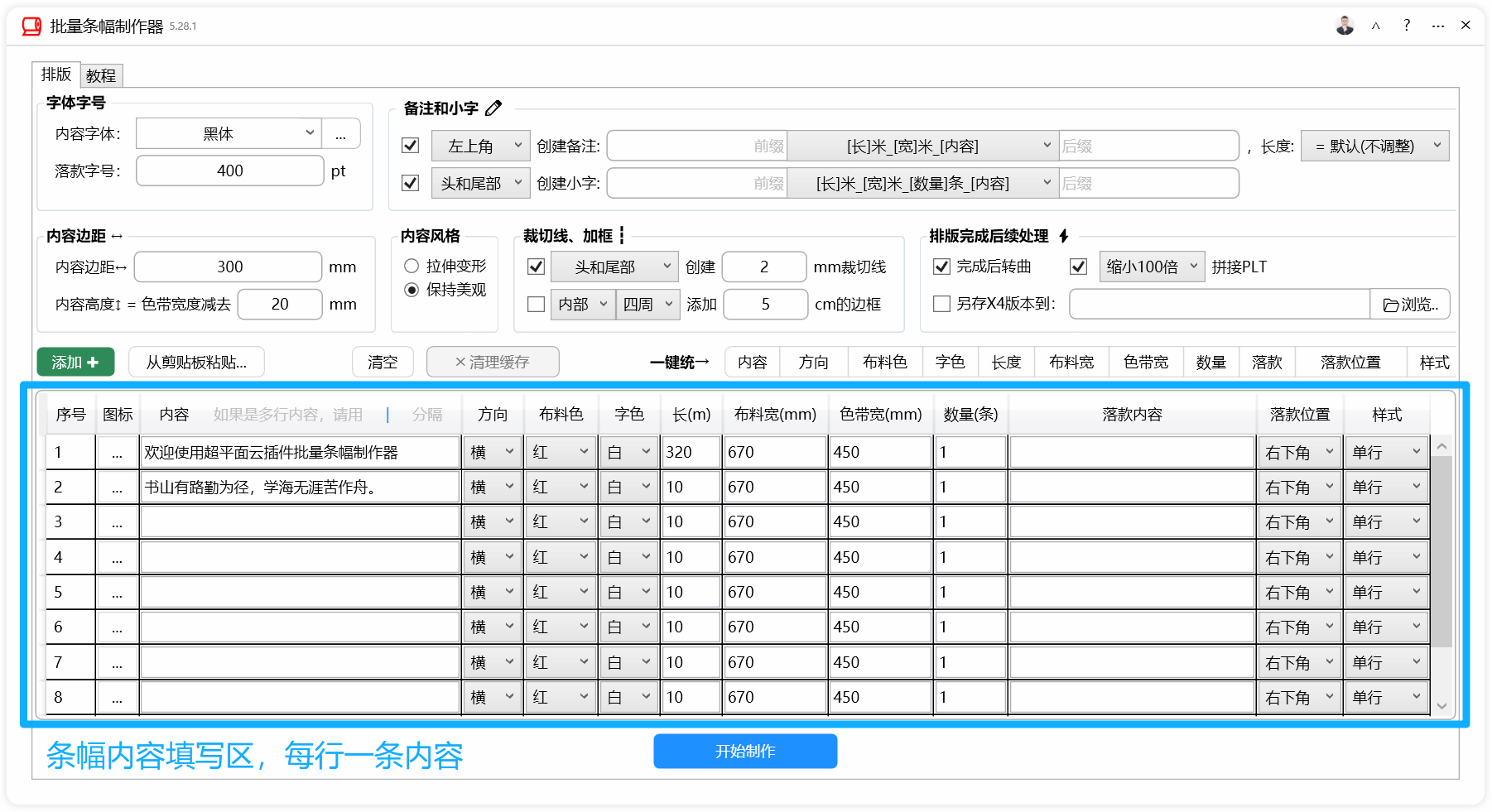Click the 从剪贴板粘贴 button
This screenshot has height=812, width=1492.
click(196, 362)
